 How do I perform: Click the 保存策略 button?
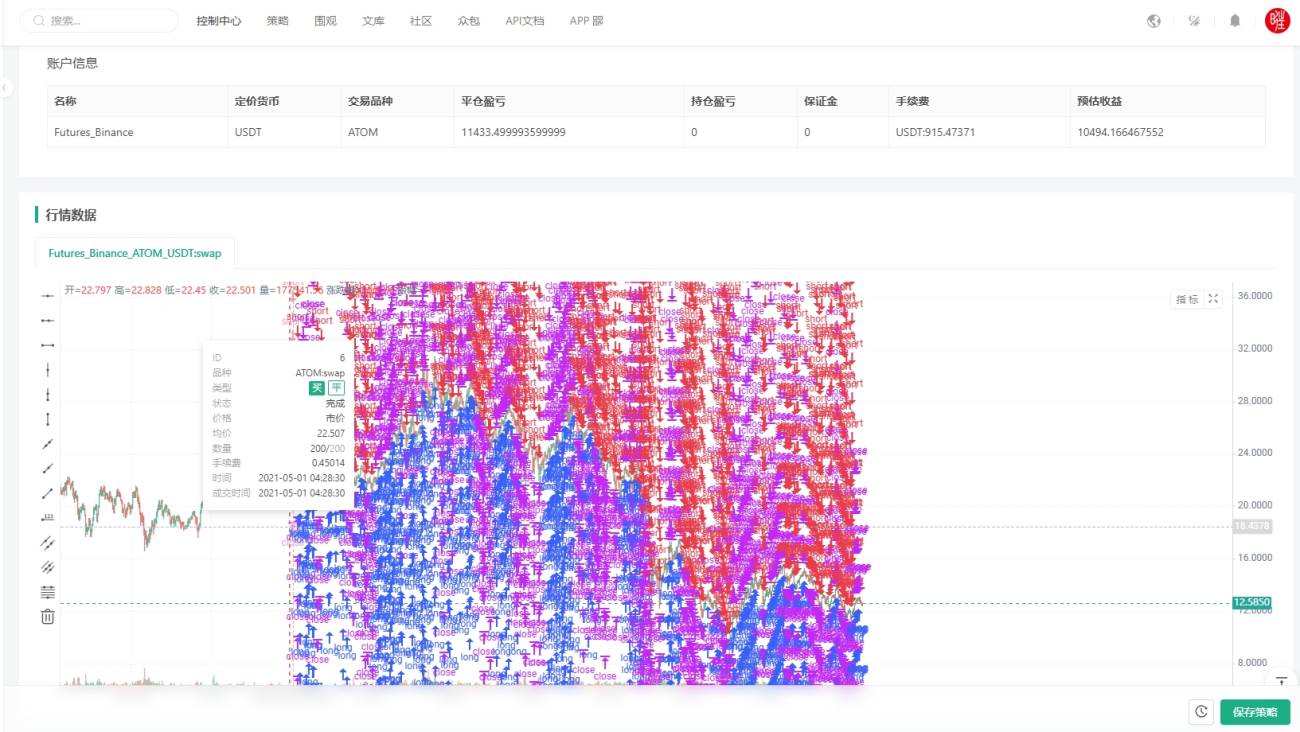click(x=1255, y=712)
